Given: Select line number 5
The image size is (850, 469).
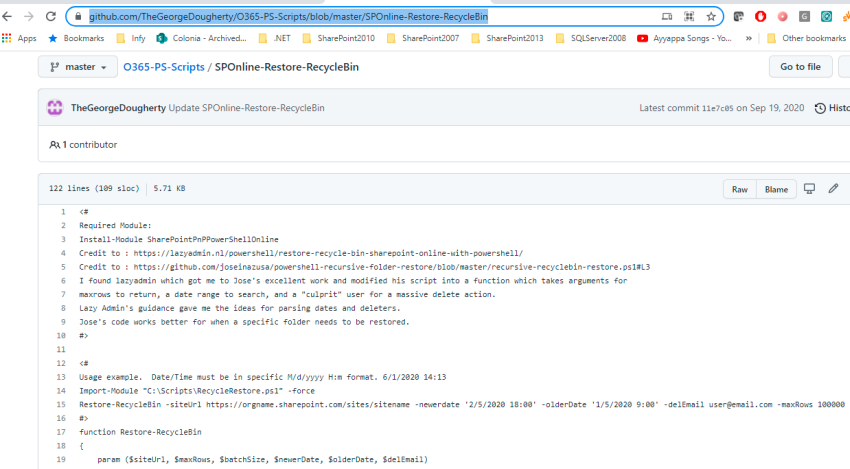Looking at the screenshot, I should click(63, 267).
